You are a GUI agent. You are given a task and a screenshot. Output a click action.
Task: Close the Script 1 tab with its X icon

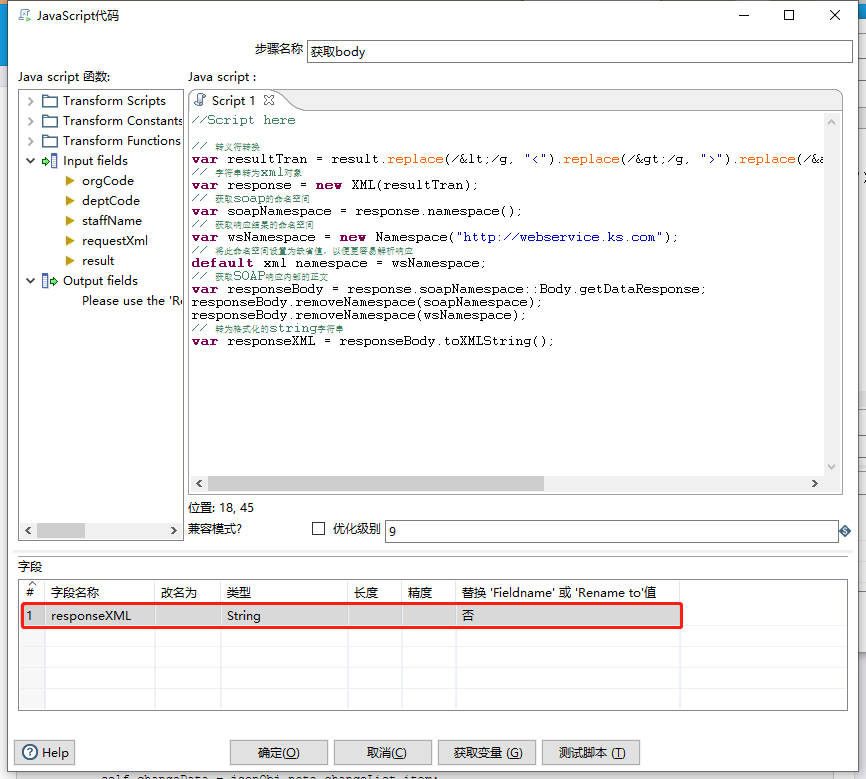pyautogui.click(x=269, y=100)
